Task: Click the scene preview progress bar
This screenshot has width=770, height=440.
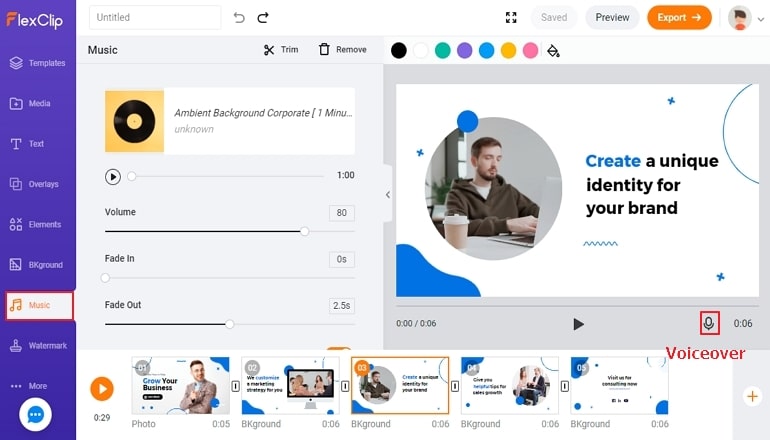Action: click(578, 306)
